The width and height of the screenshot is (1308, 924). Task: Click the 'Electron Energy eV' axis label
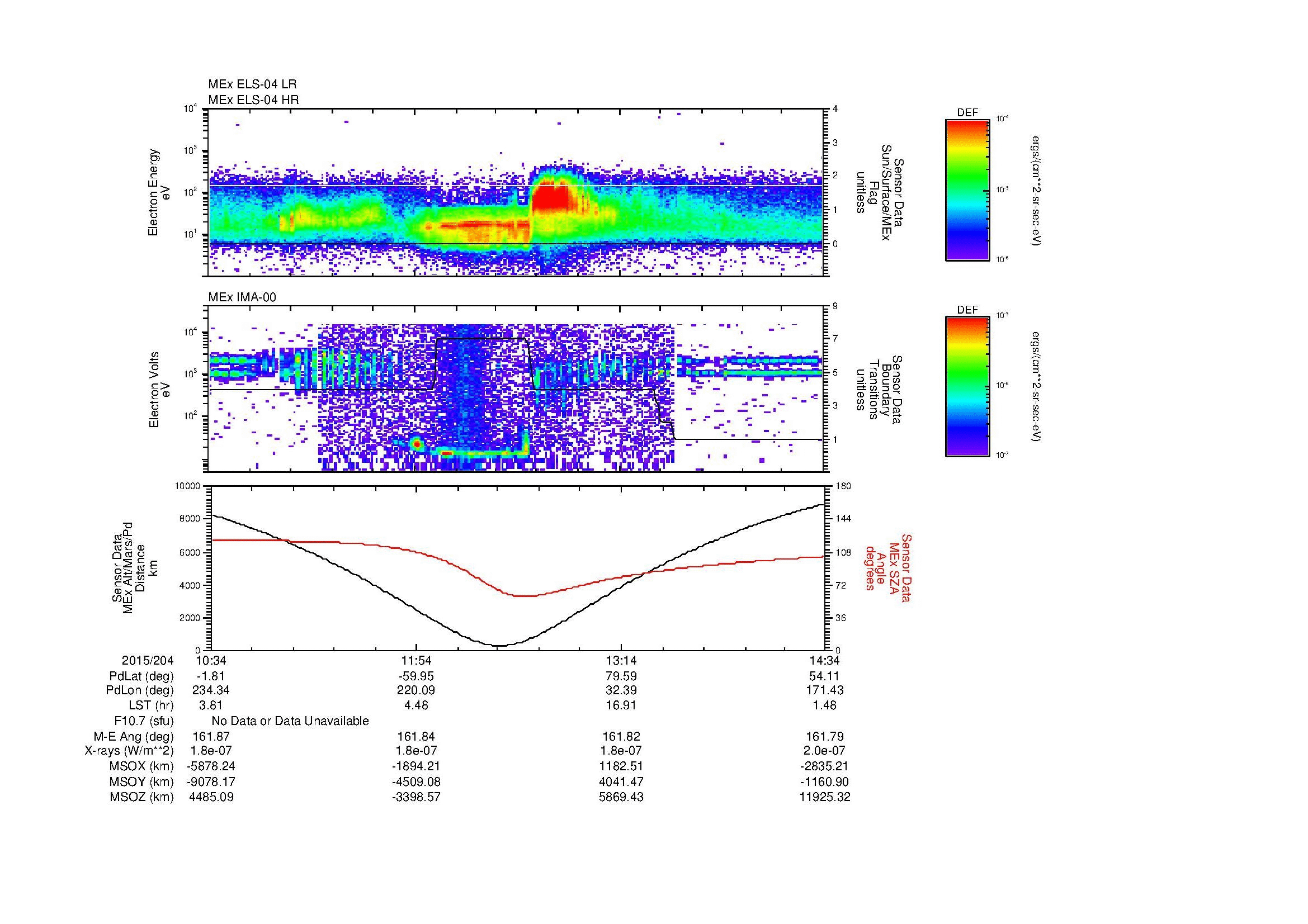point(159,192)
